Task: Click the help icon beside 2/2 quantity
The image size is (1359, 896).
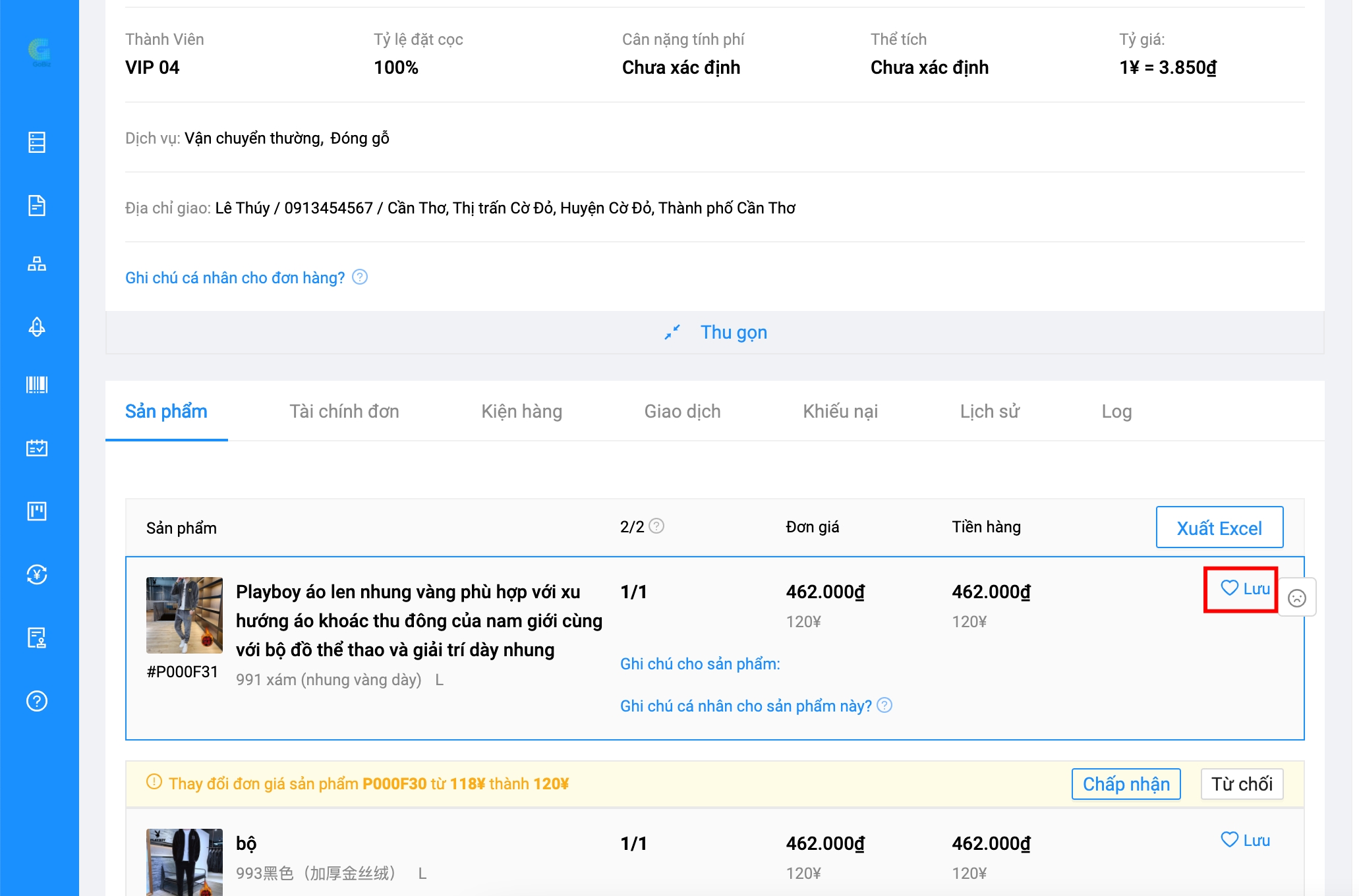Action: 656,526
